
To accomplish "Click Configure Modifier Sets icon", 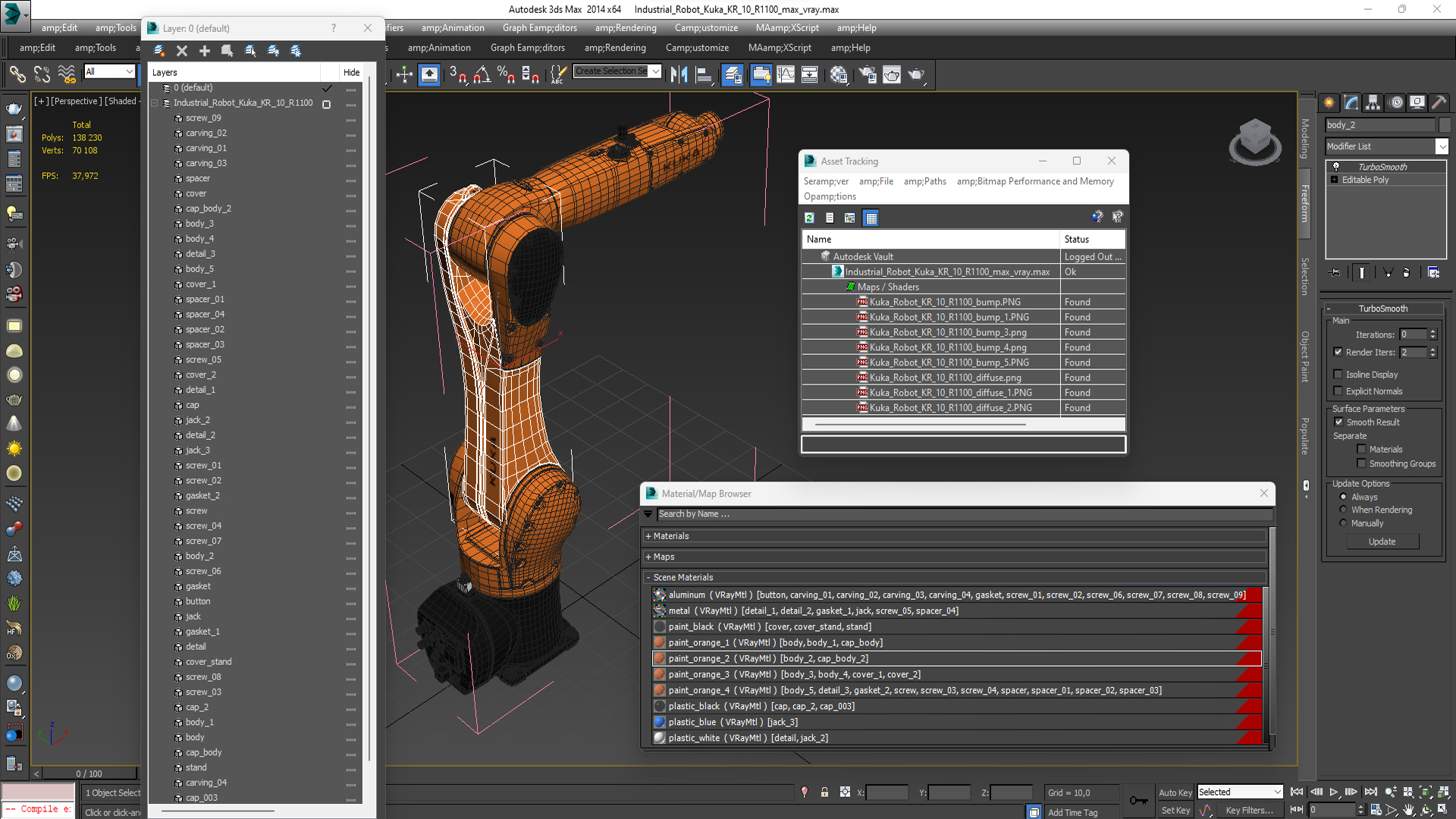I will [x=1433, y=272].
